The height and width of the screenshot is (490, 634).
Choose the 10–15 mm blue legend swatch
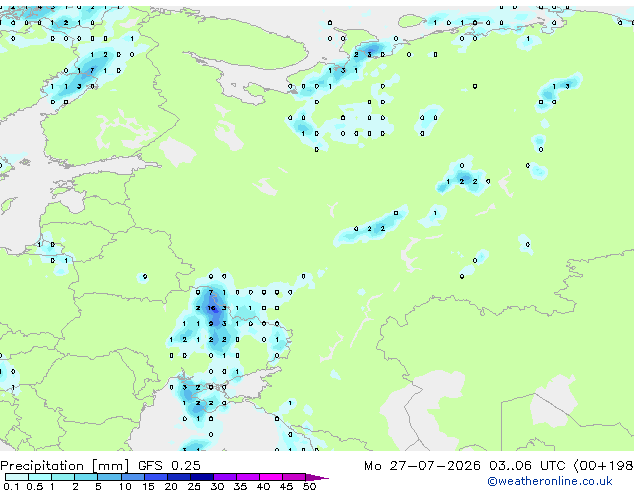point(132,477)
